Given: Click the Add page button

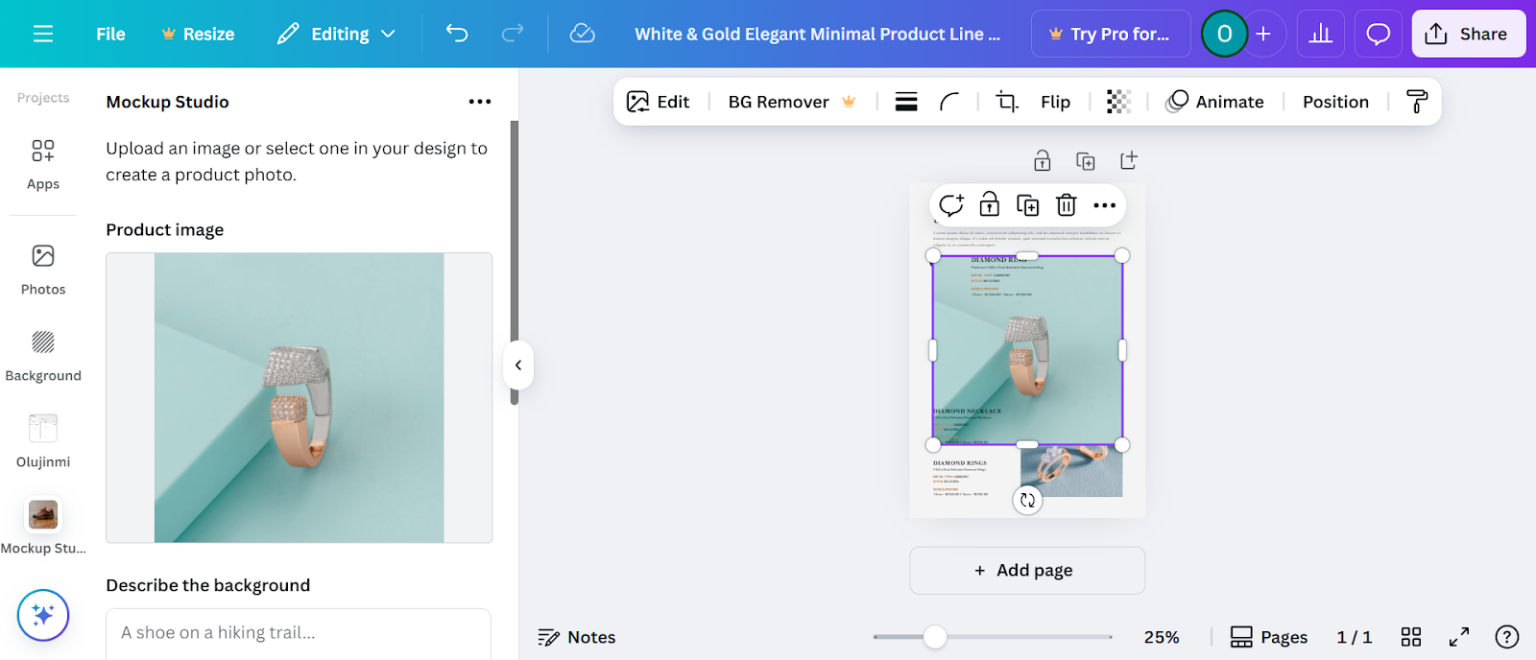Looking at the screenshot, I should point(1027,570).
